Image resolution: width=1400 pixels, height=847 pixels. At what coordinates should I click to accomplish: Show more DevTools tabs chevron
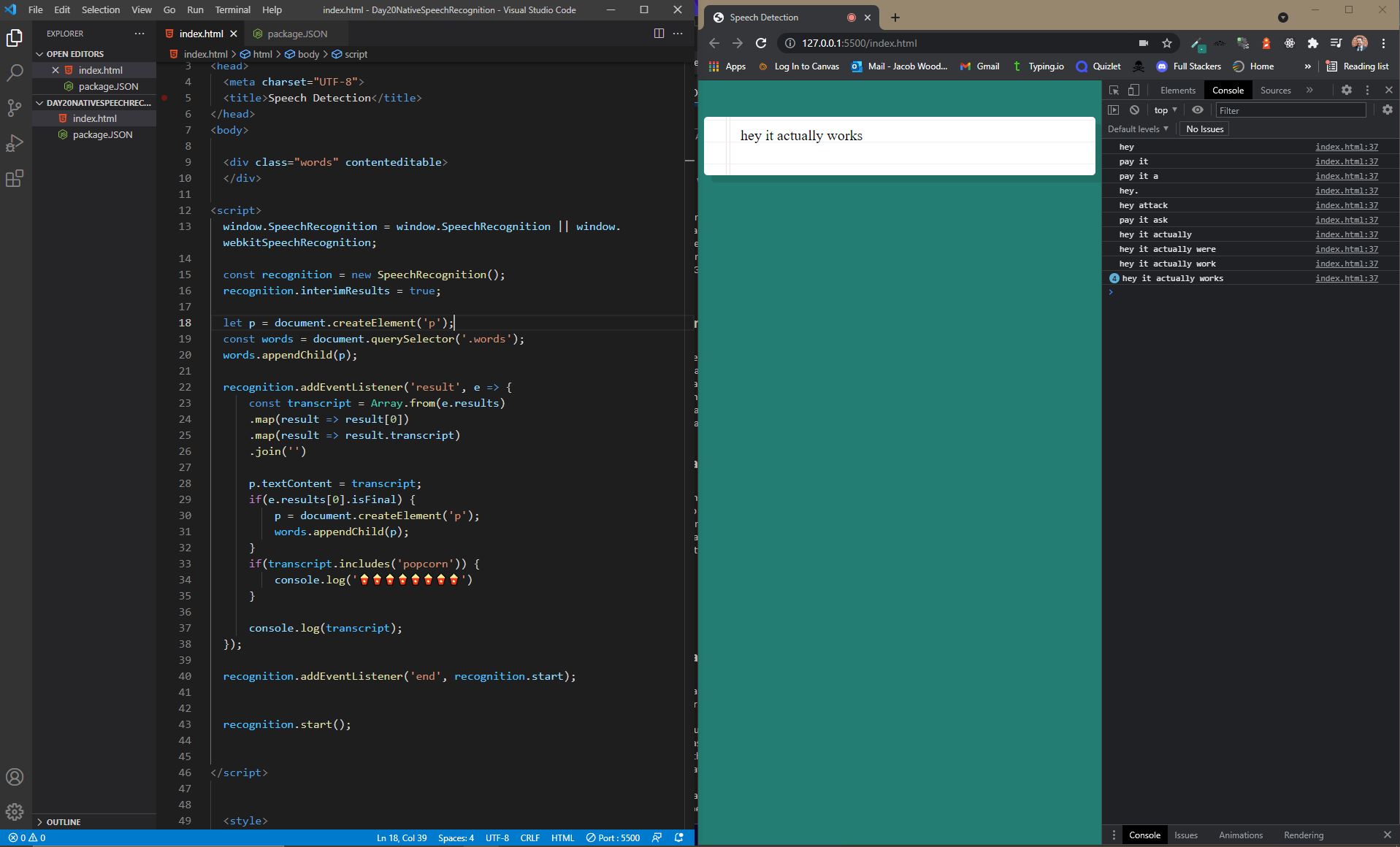[1309, 90]
